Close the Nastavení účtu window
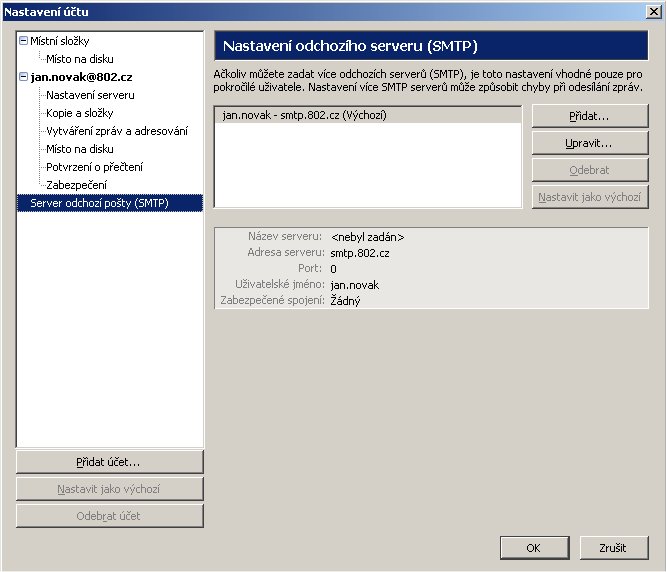The image size is (666, 572). tap(653, 11)
